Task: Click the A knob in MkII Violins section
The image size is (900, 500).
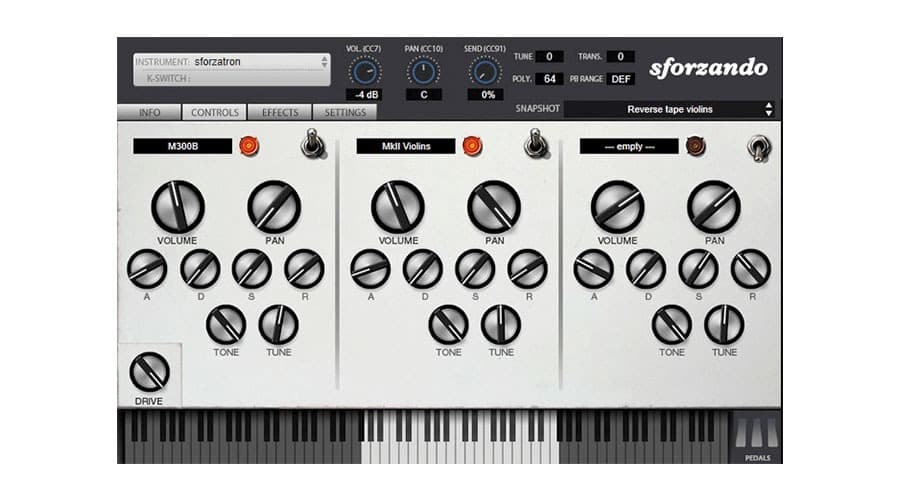Action: click(370, 269)
